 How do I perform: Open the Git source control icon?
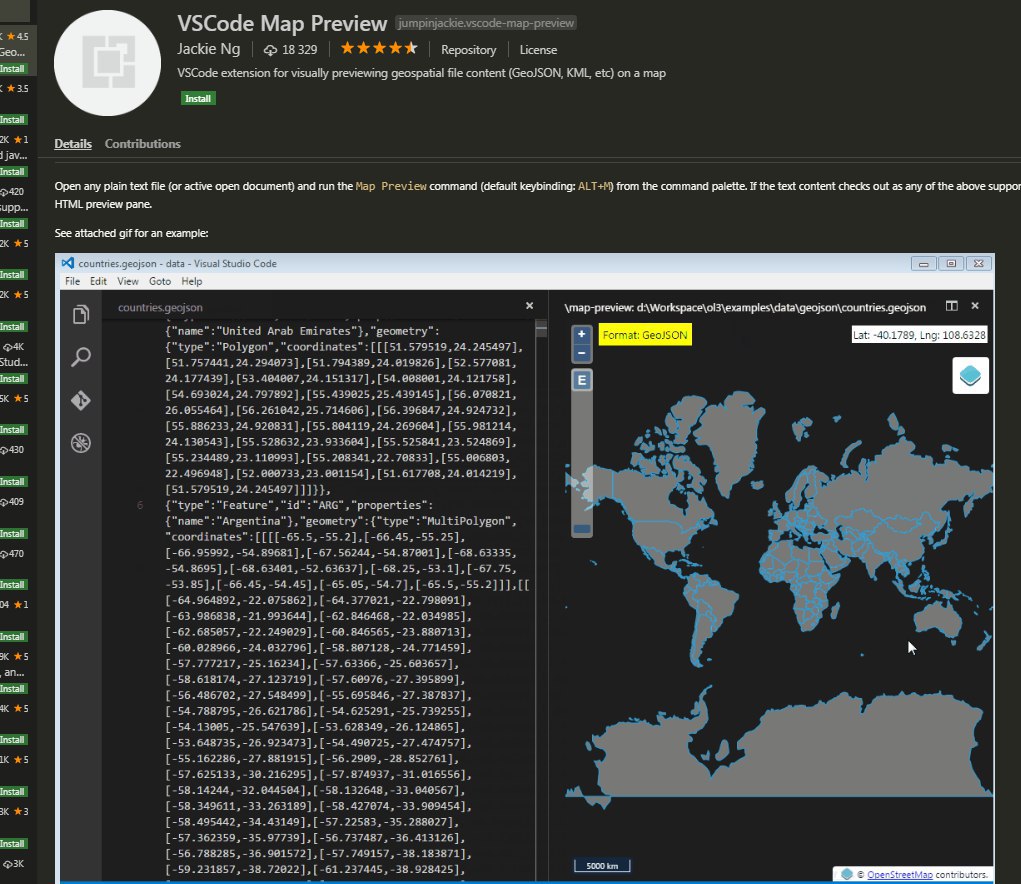[x=81, y=400]
